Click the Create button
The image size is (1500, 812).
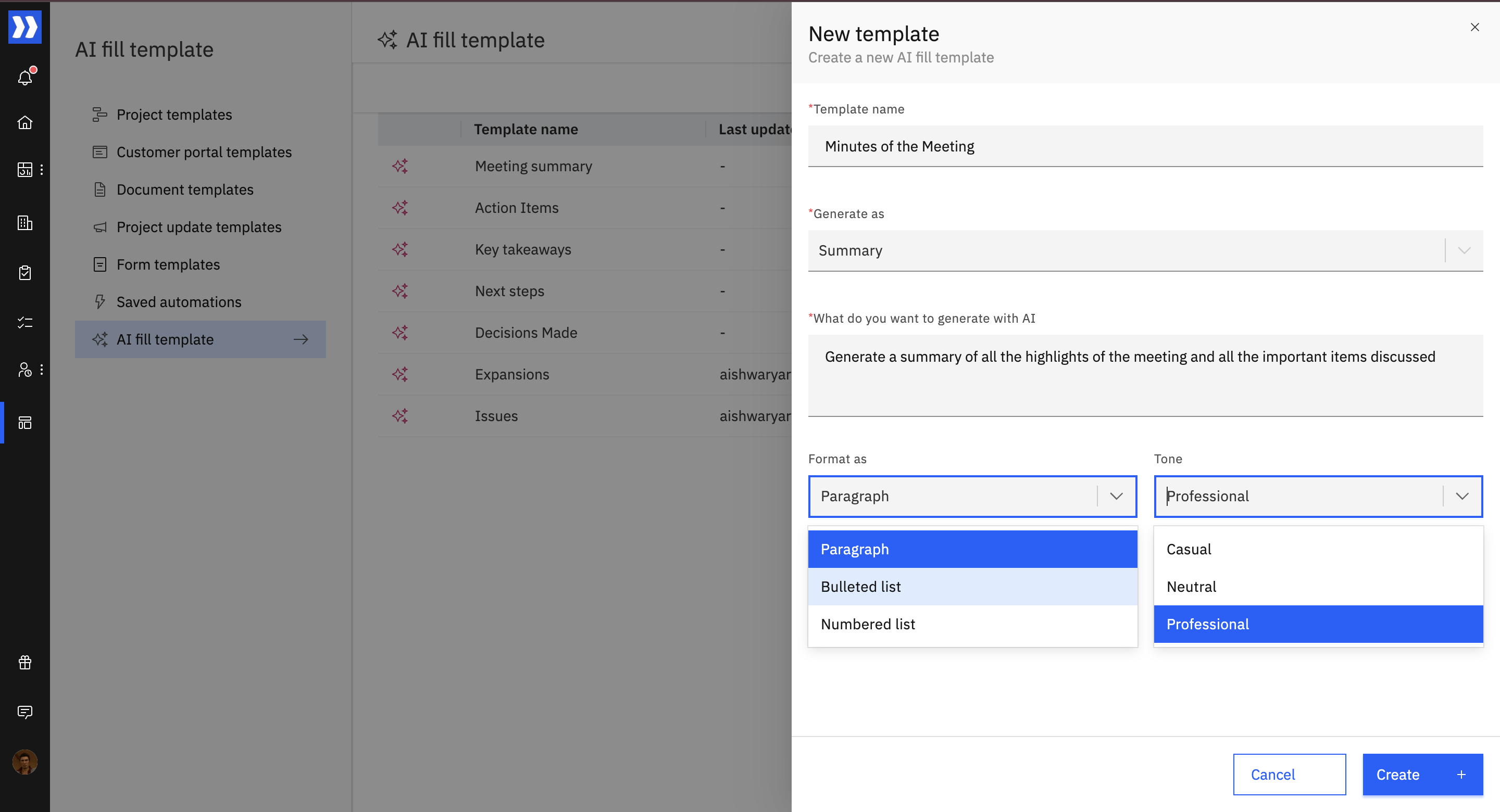click(1421, 774)
